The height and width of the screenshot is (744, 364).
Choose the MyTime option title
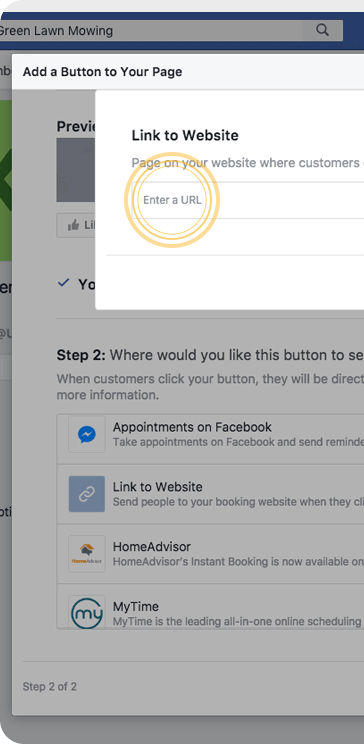tap(136, 606)
